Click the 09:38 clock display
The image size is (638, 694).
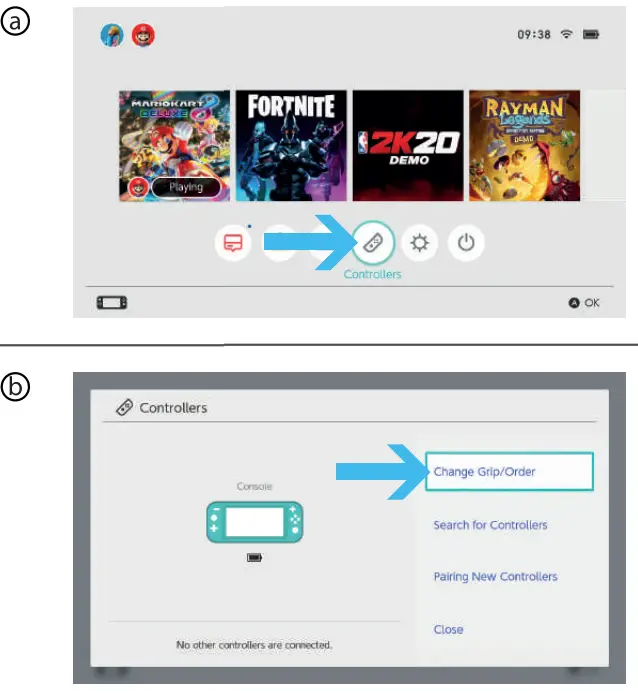(534, 35)
